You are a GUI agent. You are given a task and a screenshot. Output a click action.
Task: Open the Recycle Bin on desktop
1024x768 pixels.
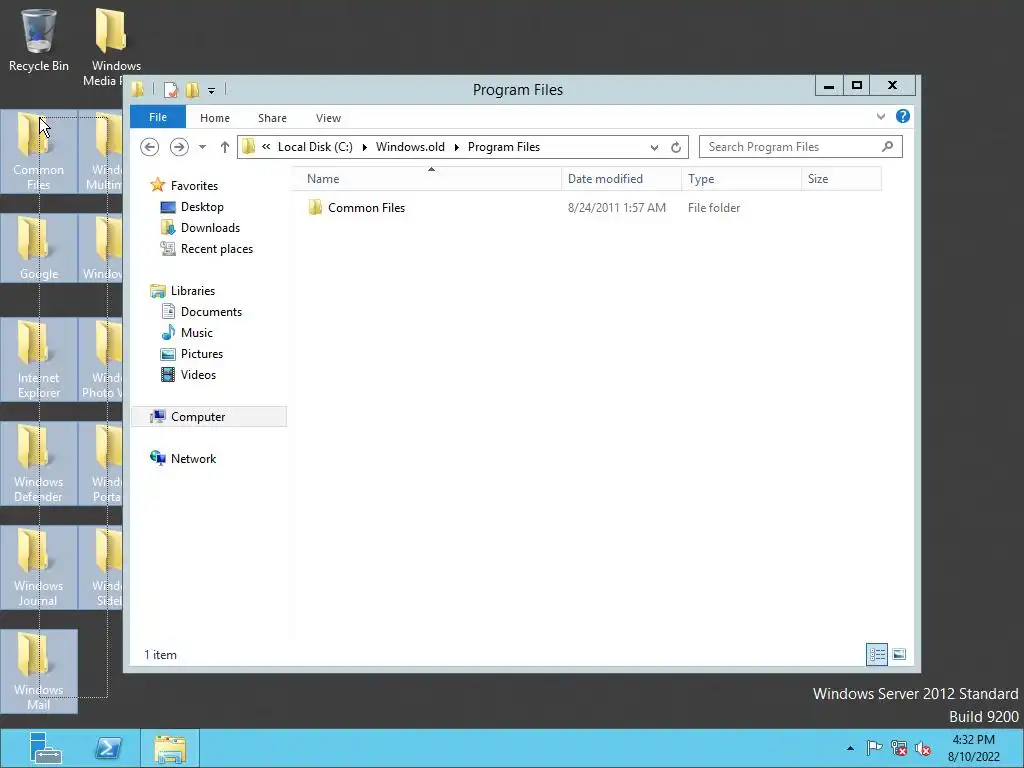39,40
